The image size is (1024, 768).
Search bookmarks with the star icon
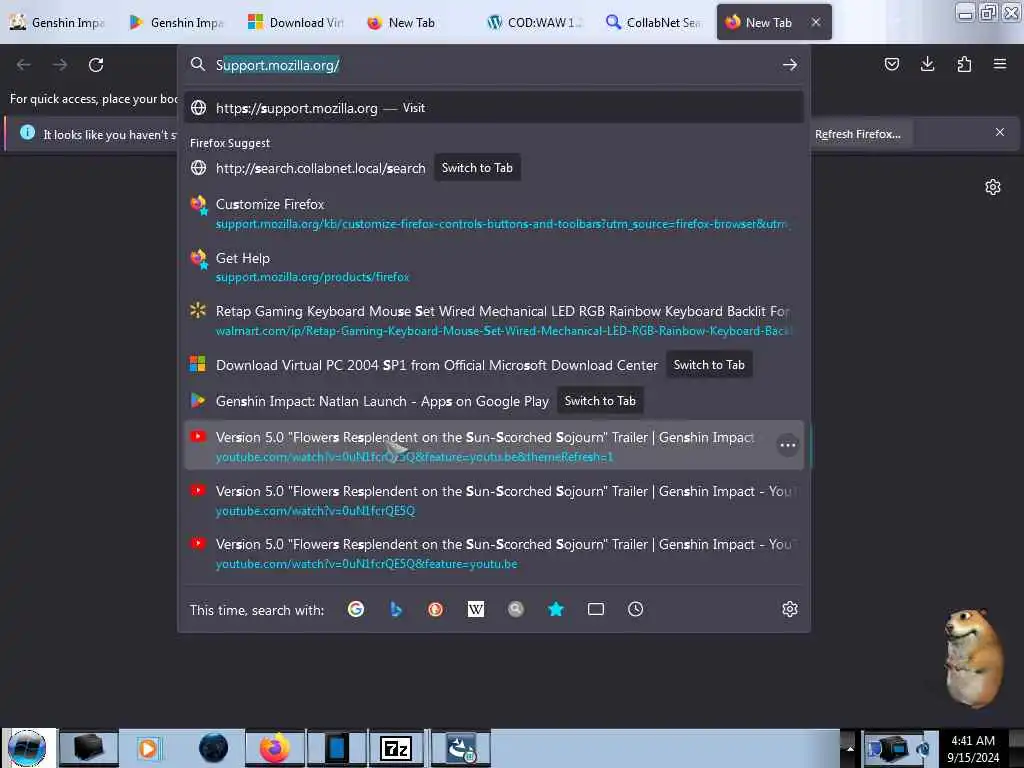pos(556,609)
